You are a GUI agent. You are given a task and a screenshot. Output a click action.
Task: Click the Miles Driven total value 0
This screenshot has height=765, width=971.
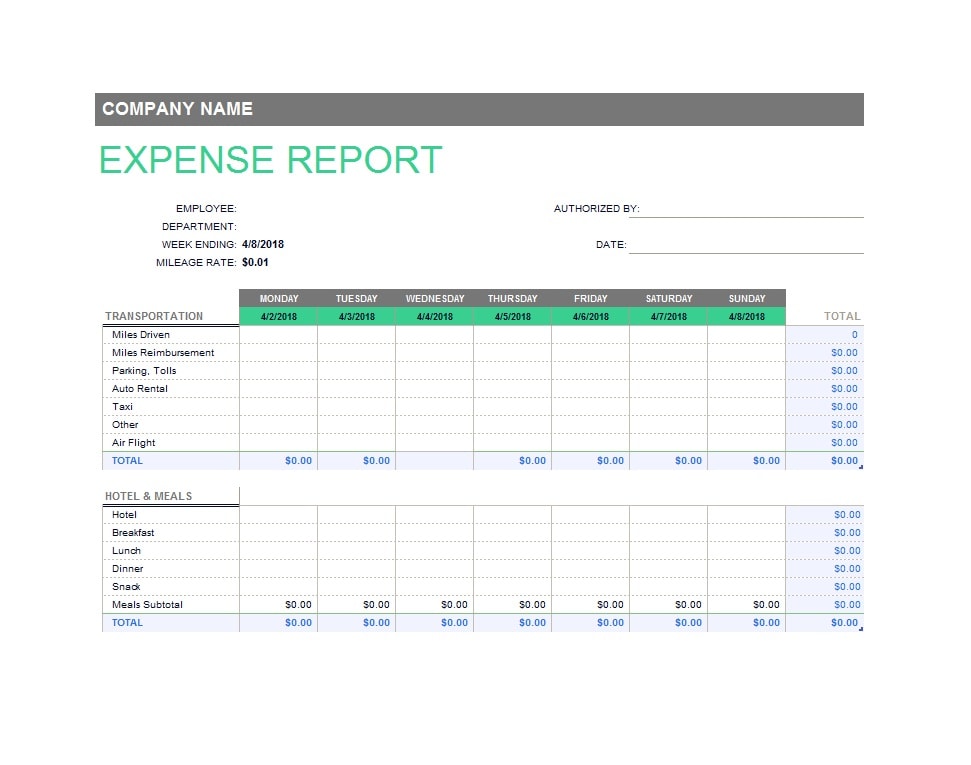point(855,334)
